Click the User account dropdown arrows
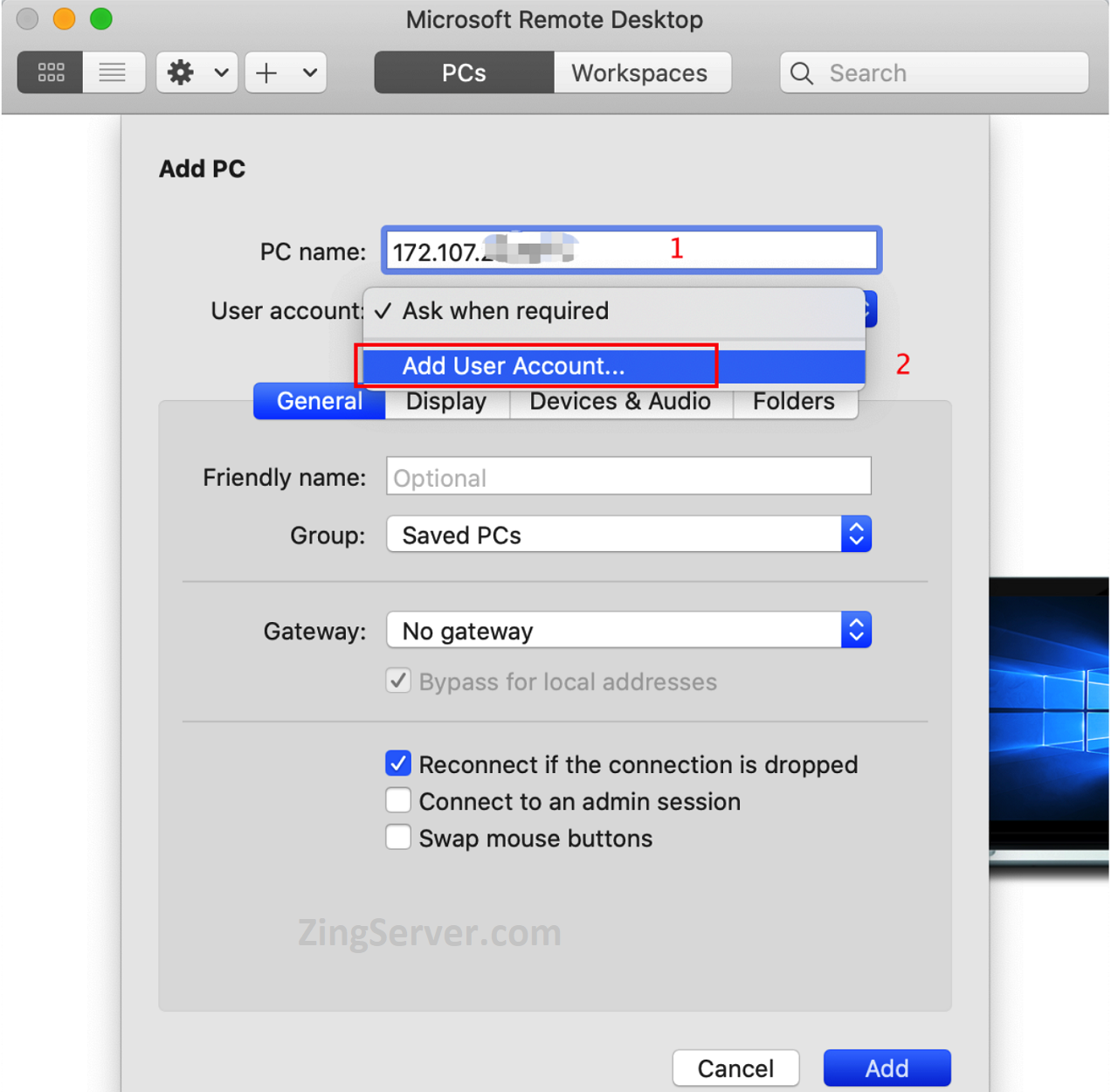This screenshot has width=1118, height=1092. (x=870, y=309)
